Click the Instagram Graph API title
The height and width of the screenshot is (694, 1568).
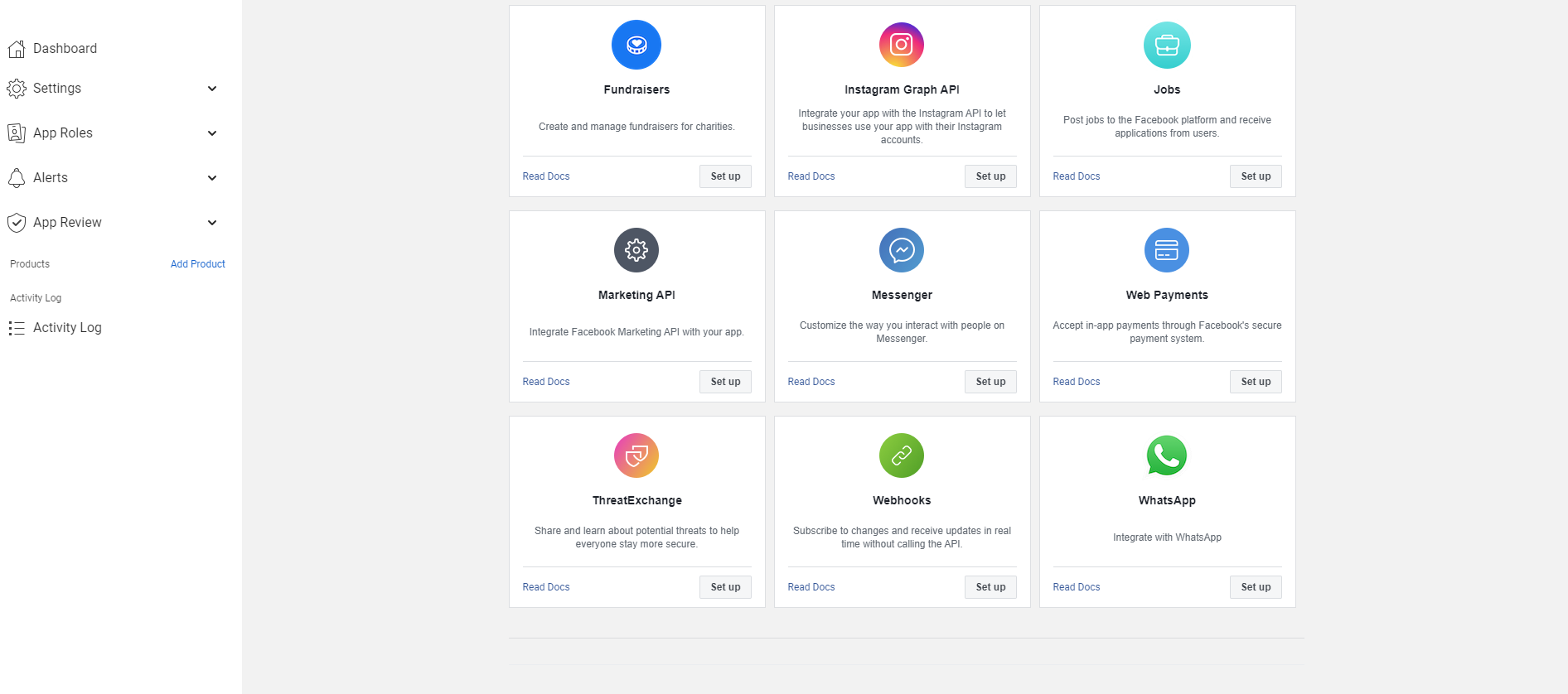tap(902, 89)
